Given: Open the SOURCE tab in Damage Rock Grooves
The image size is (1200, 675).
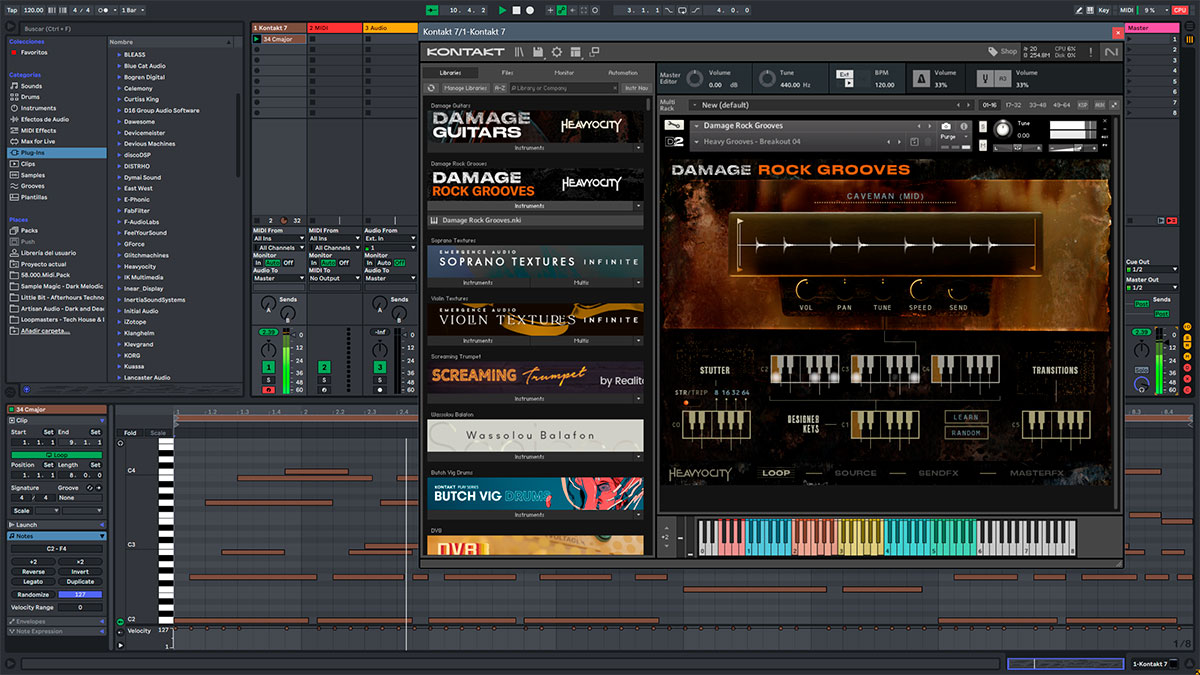Looking at the screenshot, I should coord(855,473).
